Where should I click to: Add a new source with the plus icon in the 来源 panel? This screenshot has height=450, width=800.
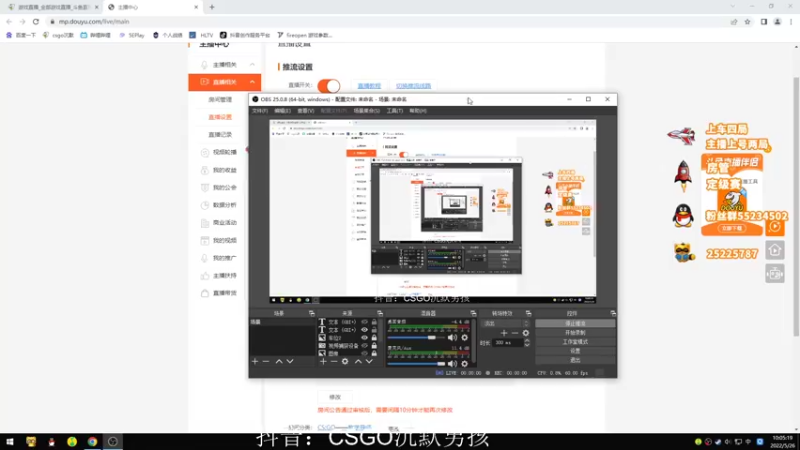tap(323, 361)
